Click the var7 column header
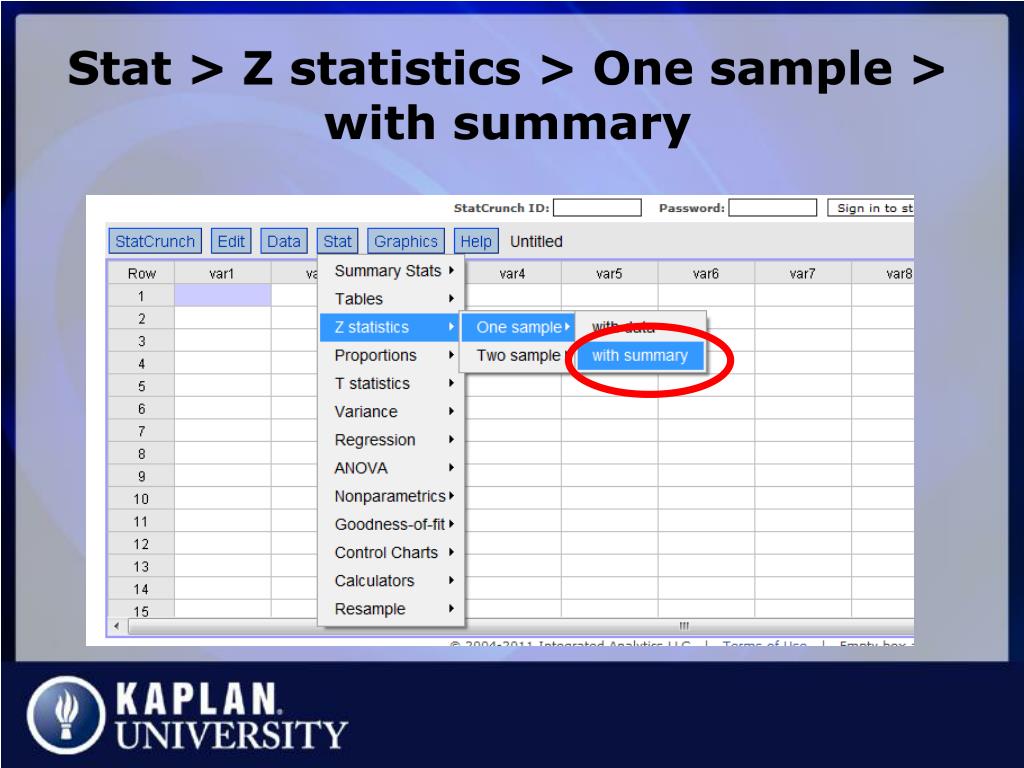 (803, 273)
